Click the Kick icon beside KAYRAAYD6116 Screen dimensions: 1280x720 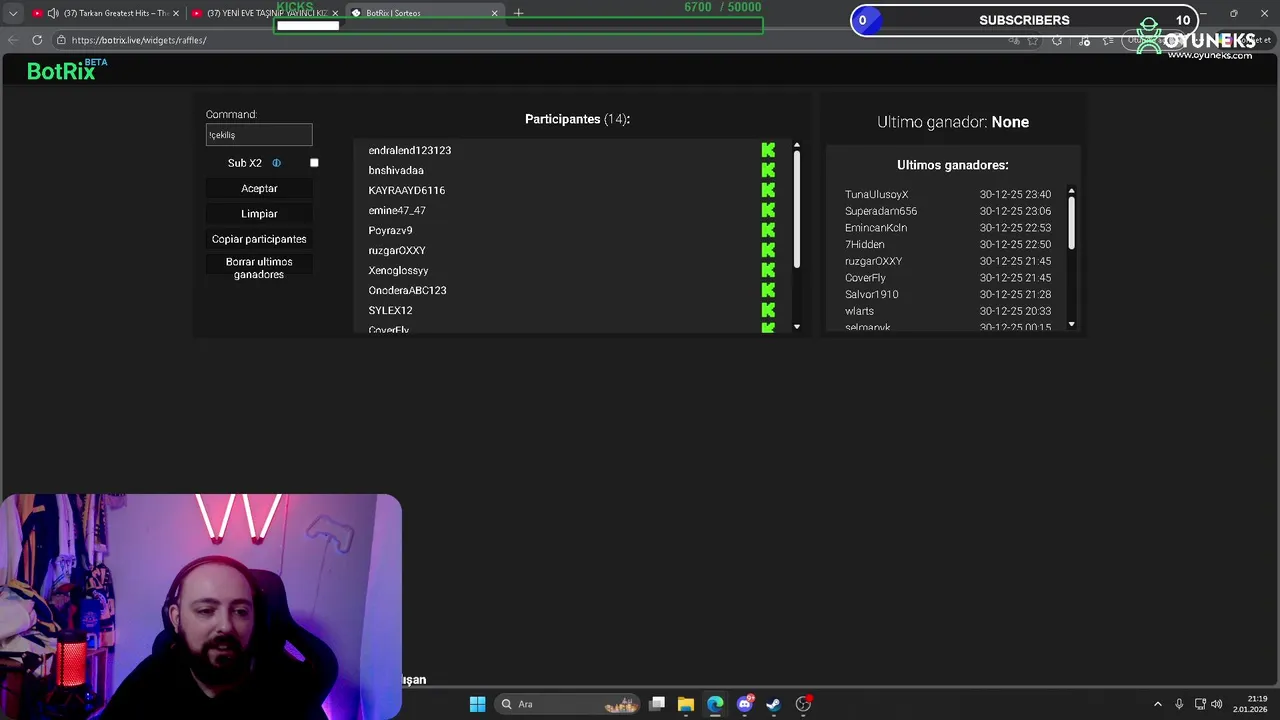768,190
